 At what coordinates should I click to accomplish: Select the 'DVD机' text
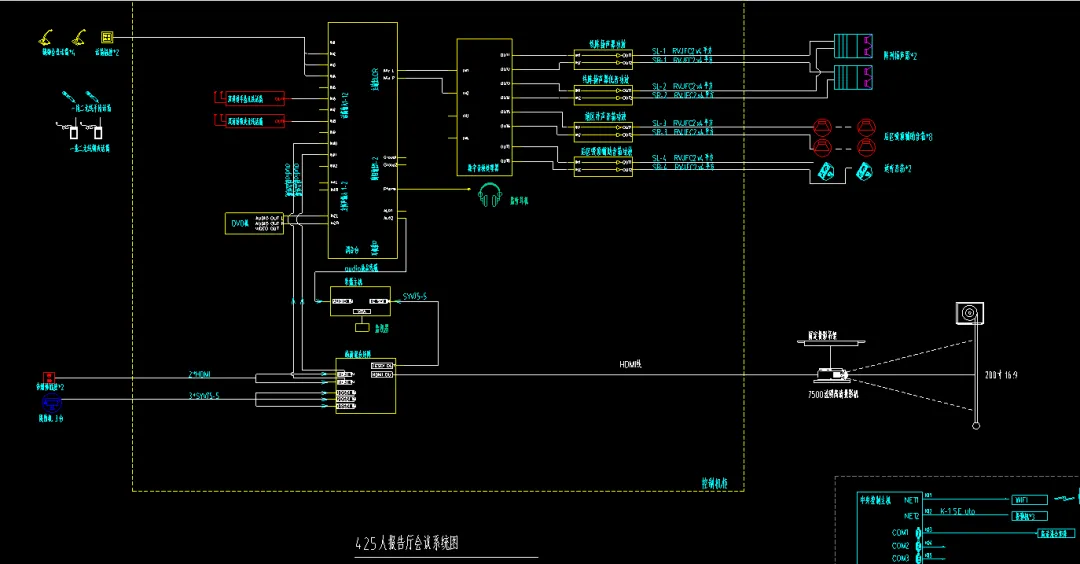[239, 224]
